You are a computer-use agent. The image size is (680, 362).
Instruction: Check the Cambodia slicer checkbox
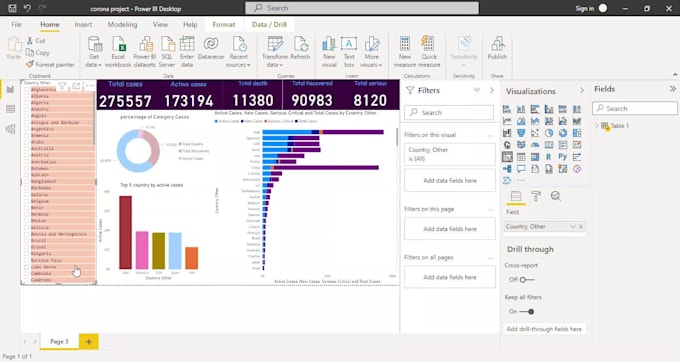click(26, 274)
